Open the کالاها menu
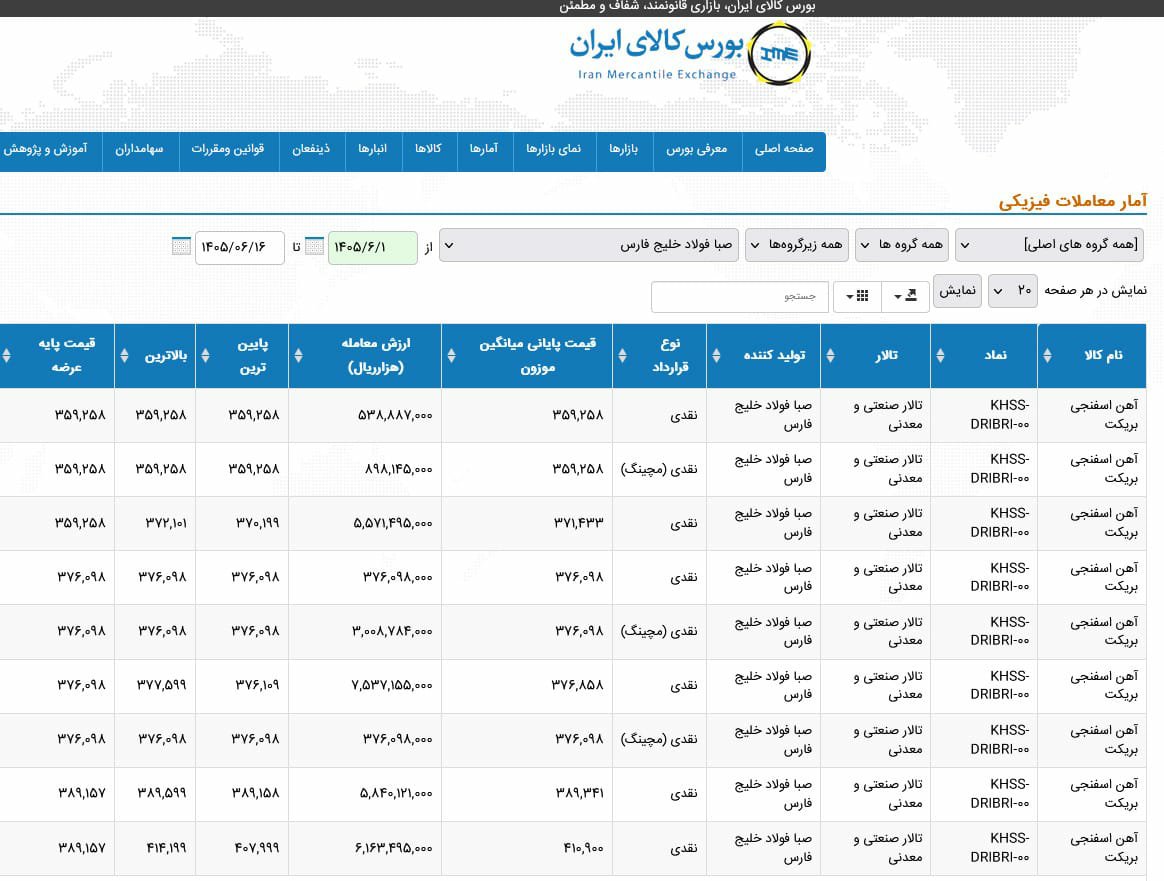Image resolution: width=1164 pixels, height=881 pixels. pos(429,149)
